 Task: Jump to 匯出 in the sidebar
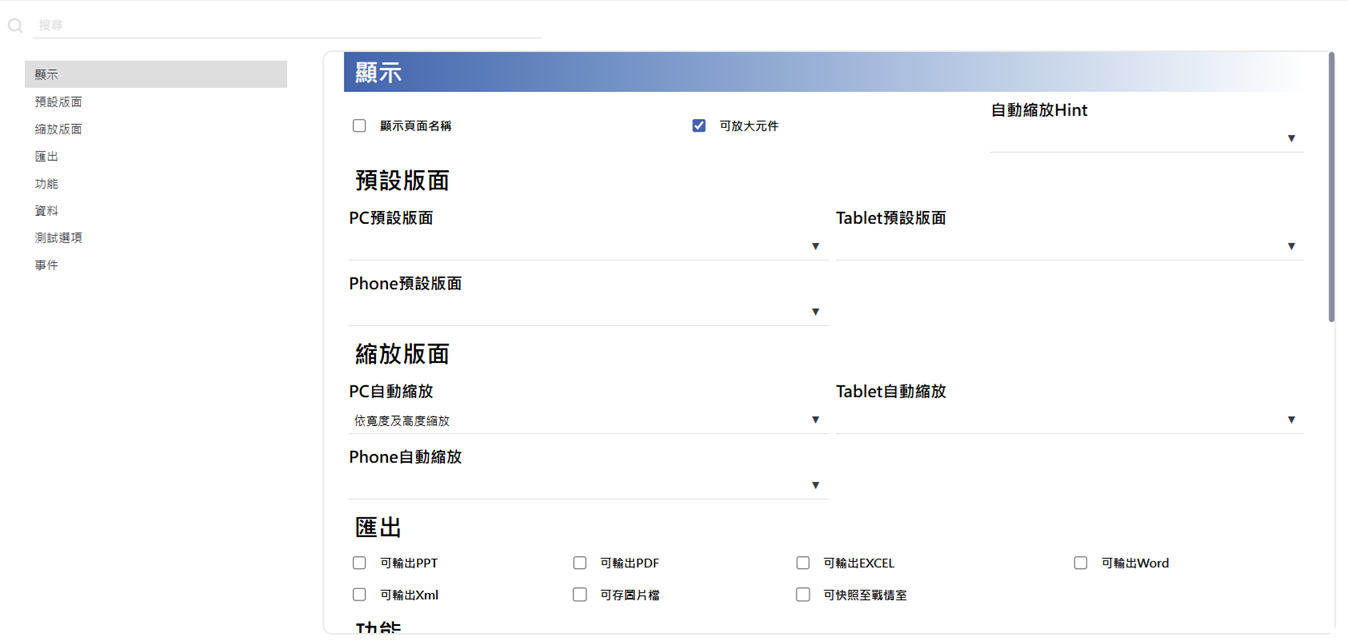point(46,156)
